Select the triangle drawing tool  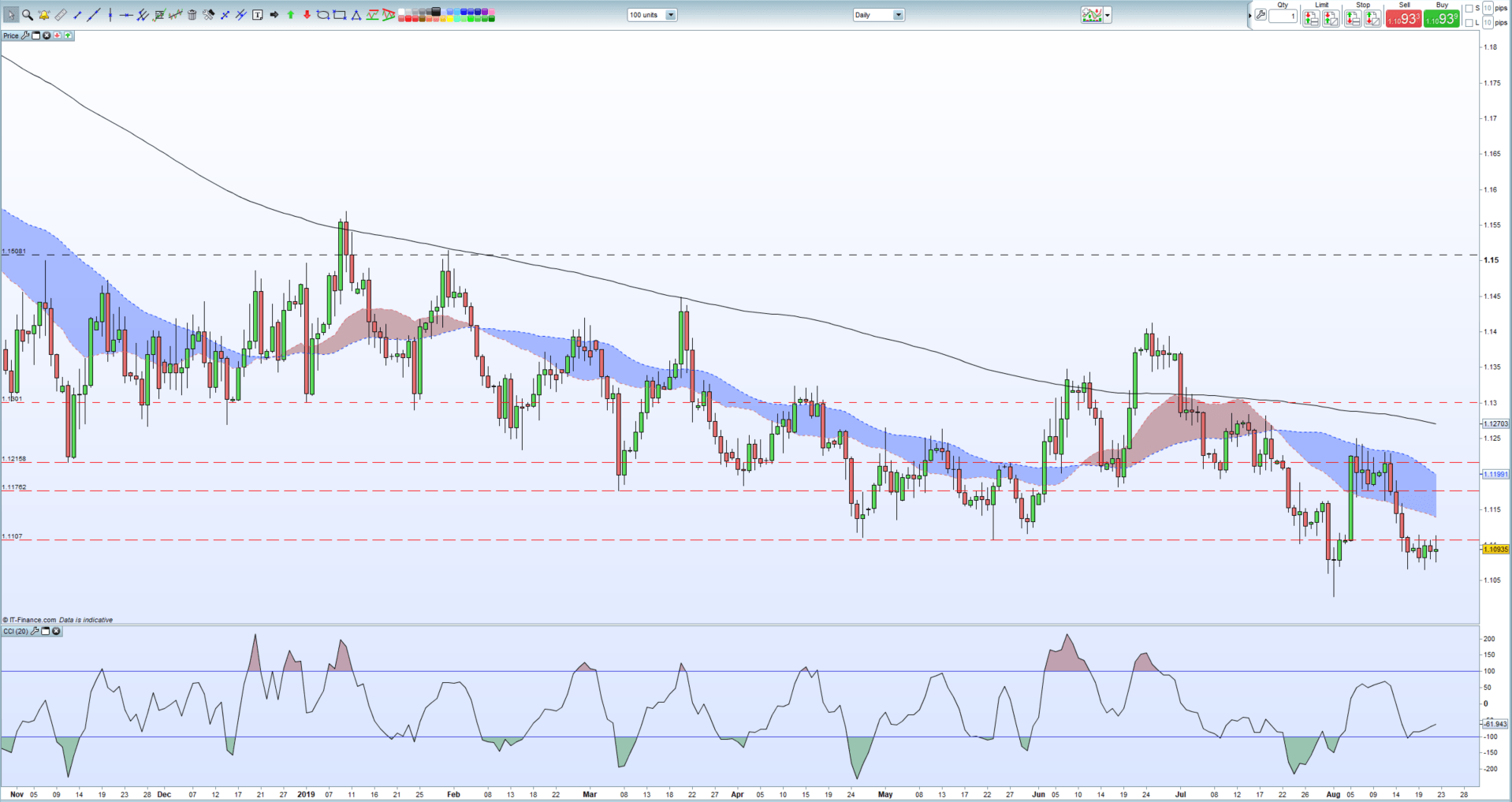356,15
